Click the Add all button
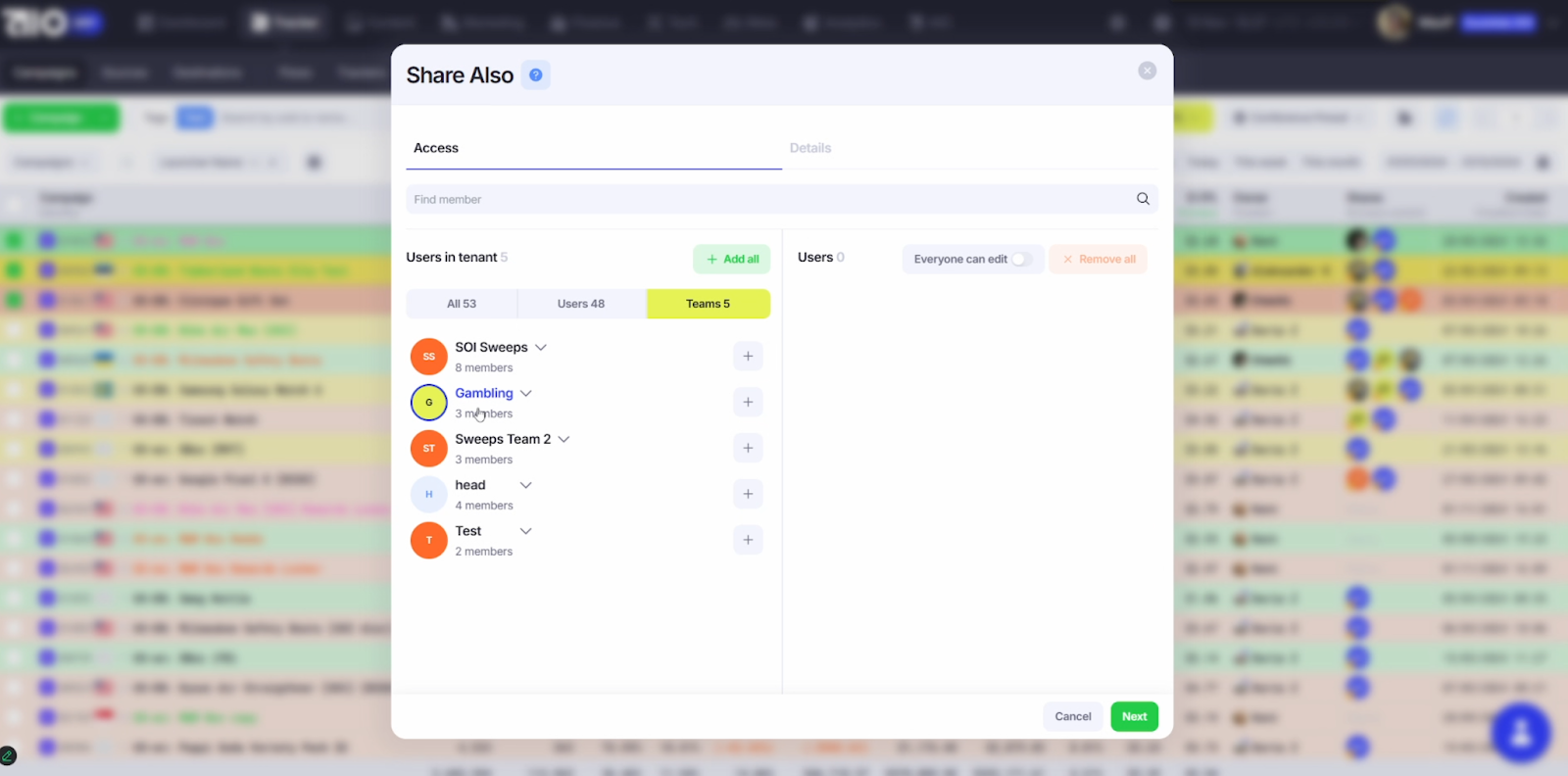 click(732, 260)
